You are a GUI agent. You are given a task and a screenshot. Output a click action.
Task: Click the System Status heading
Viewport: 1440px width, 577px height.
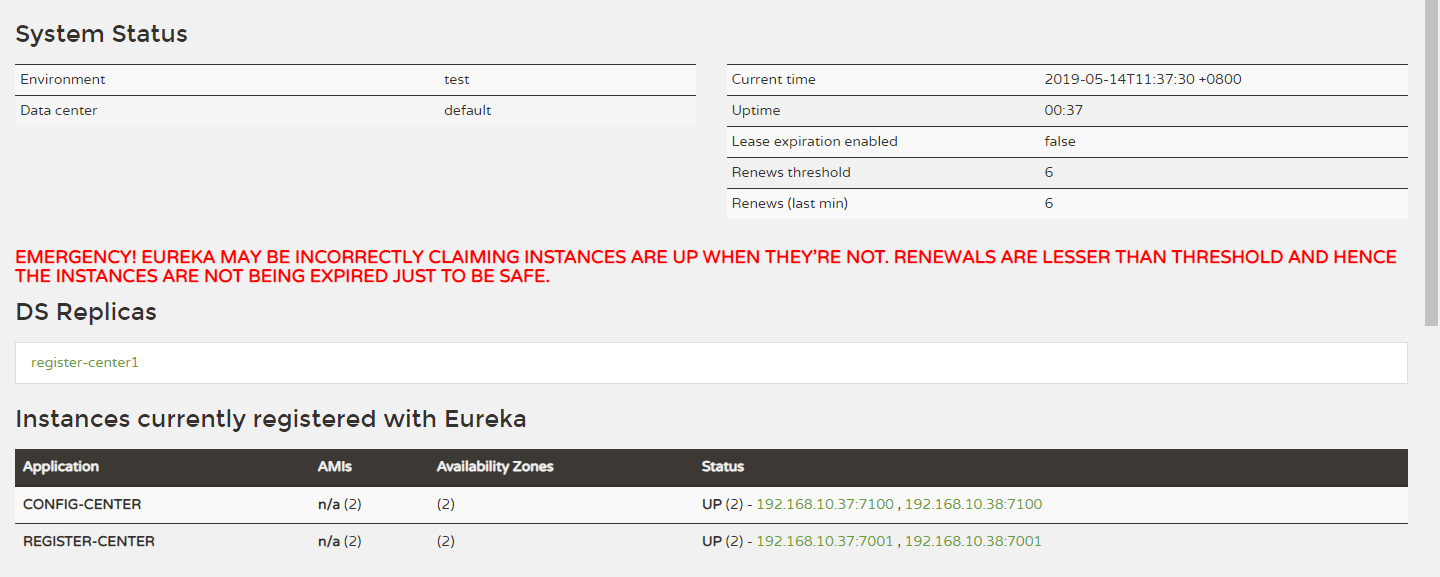(x=101, y=34)
